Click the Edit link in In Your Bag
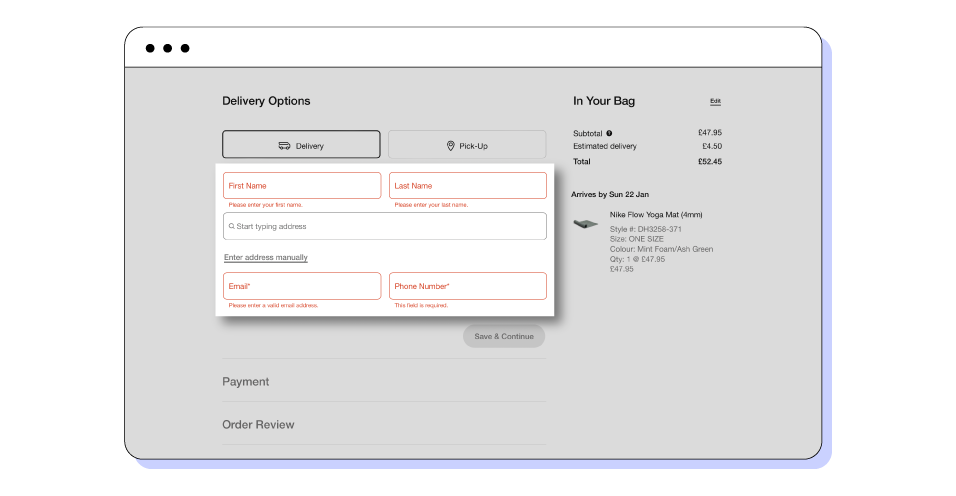This screenshot has width=956, height=496. coord(715,101)
